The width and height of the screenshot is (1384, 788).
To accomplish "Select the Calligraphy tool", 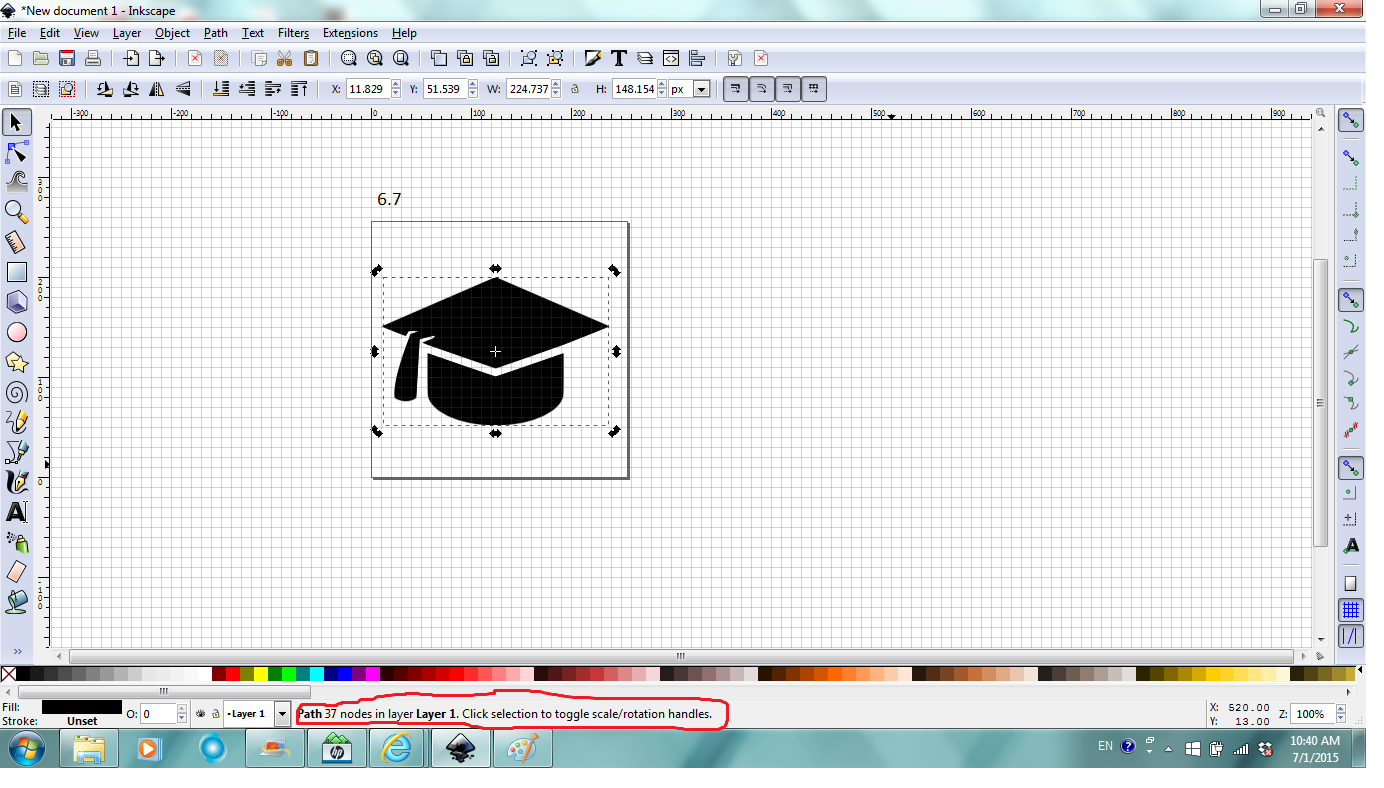I will (x=16, y=481).
